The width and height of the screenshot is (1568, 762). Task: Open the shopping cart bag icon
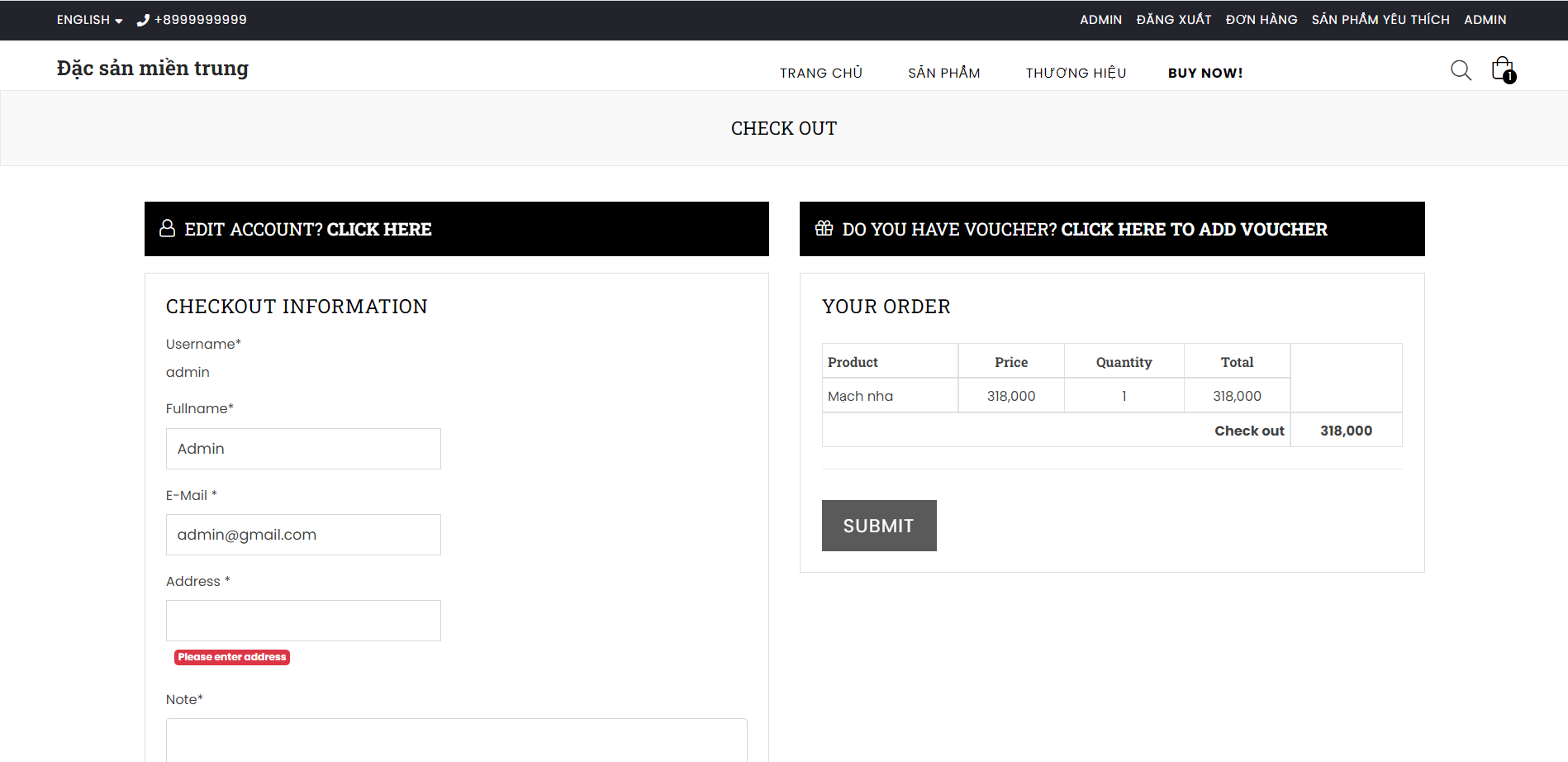coord(1503,69)
